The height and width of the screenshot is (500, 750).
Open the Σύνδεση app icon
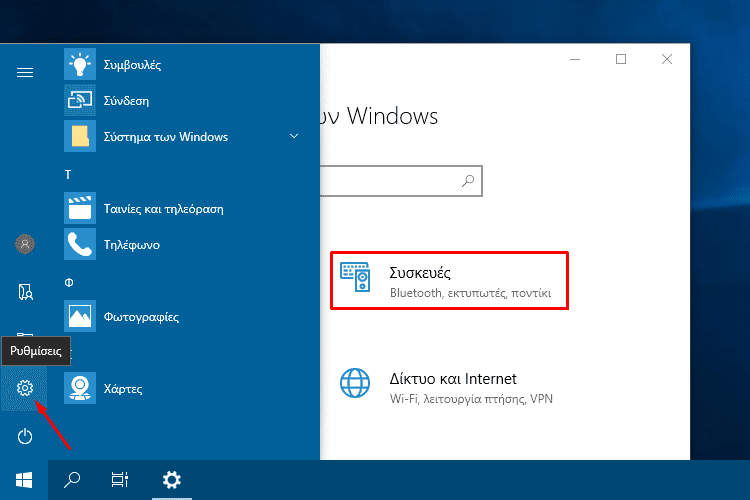click(80, 100)
